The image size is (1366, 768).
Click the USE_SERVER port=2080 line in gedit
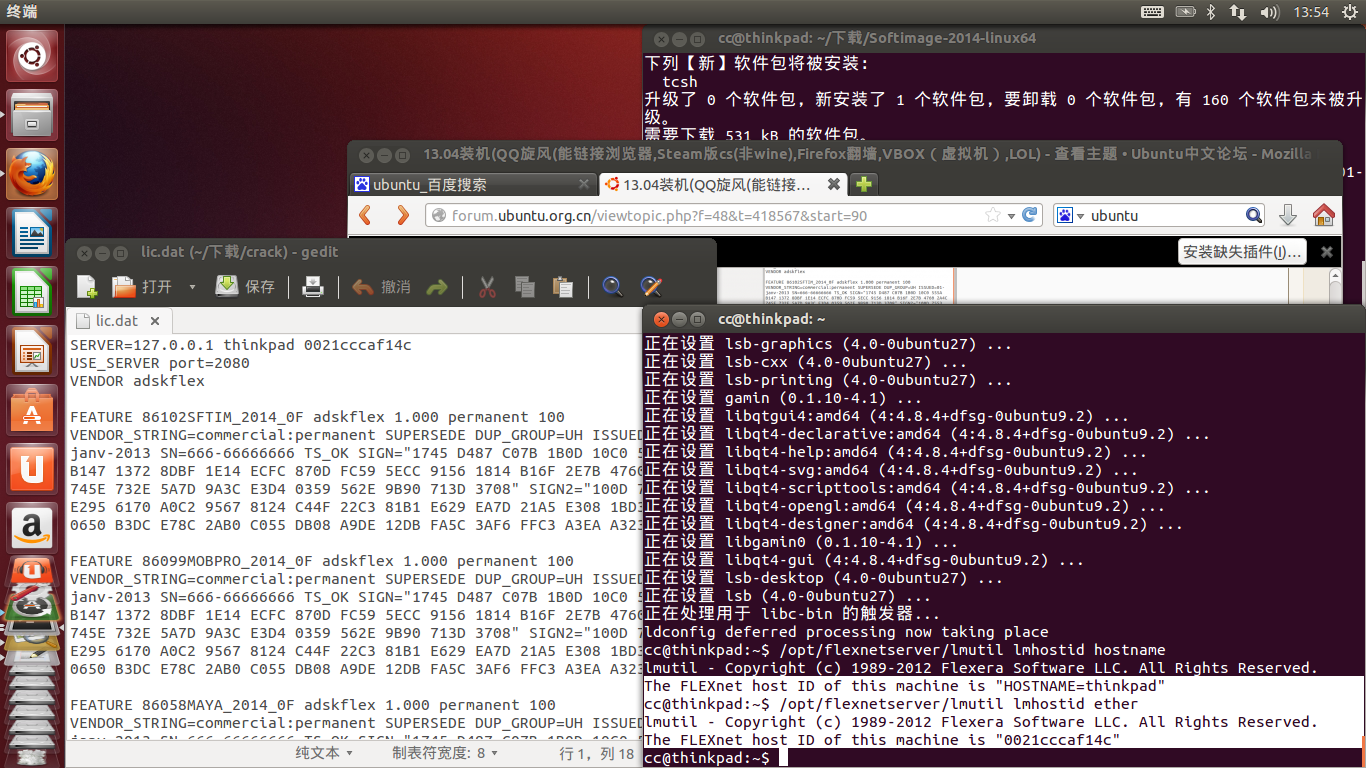click(x=159, y=363)
